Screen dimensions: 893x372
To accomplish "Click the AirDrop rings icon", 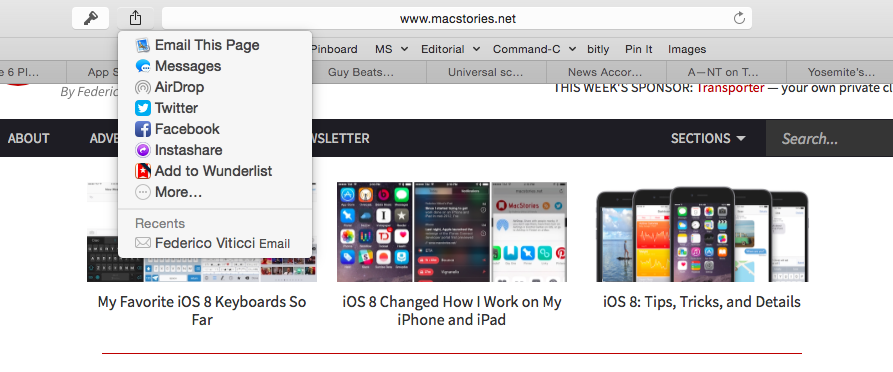I will coord(142,87).
